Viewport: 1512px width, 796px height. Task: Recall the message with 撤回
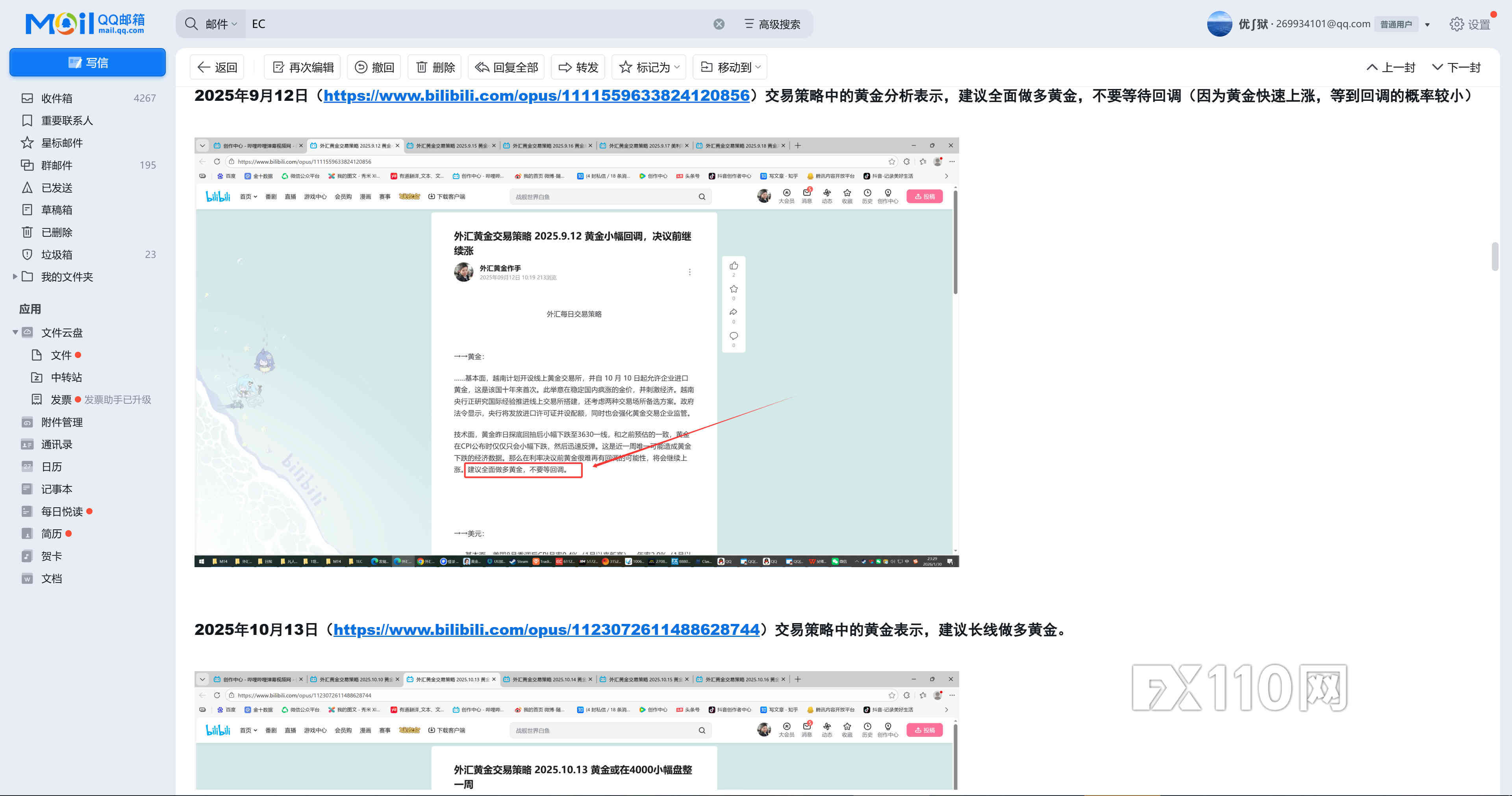pos(374,67)
